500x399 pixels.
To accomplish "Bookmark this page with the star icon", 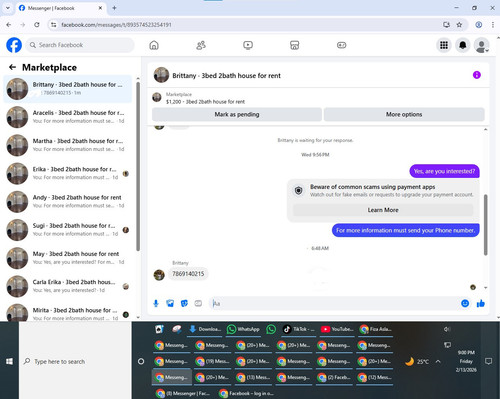I will pos(459,25).
